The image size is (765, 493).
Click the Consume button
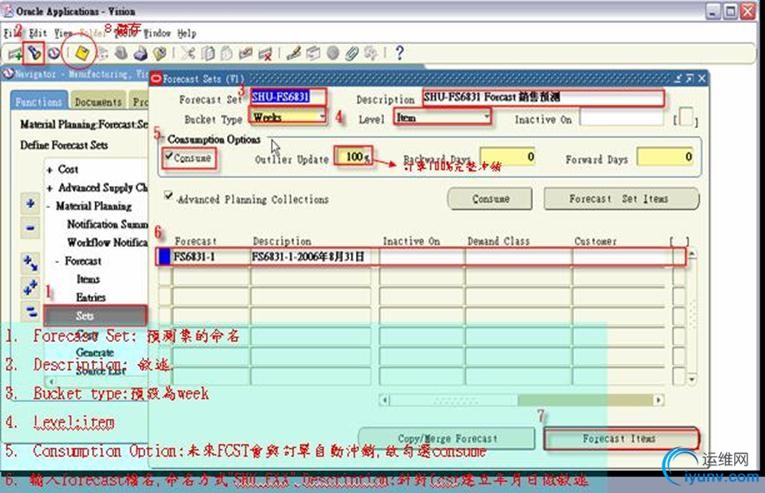[x=490, y=199]
